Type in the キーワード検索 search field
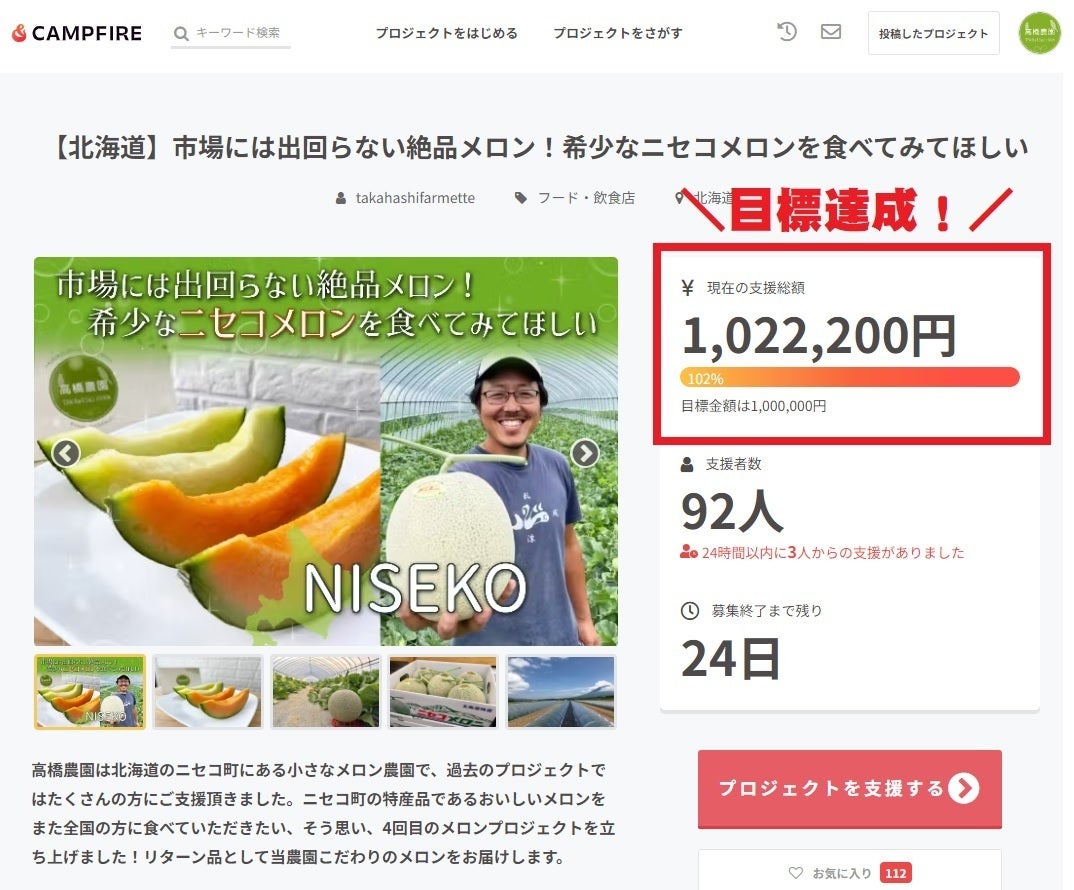The width and height of the screenshot is (1074, 890). click(x=240, y=33)
